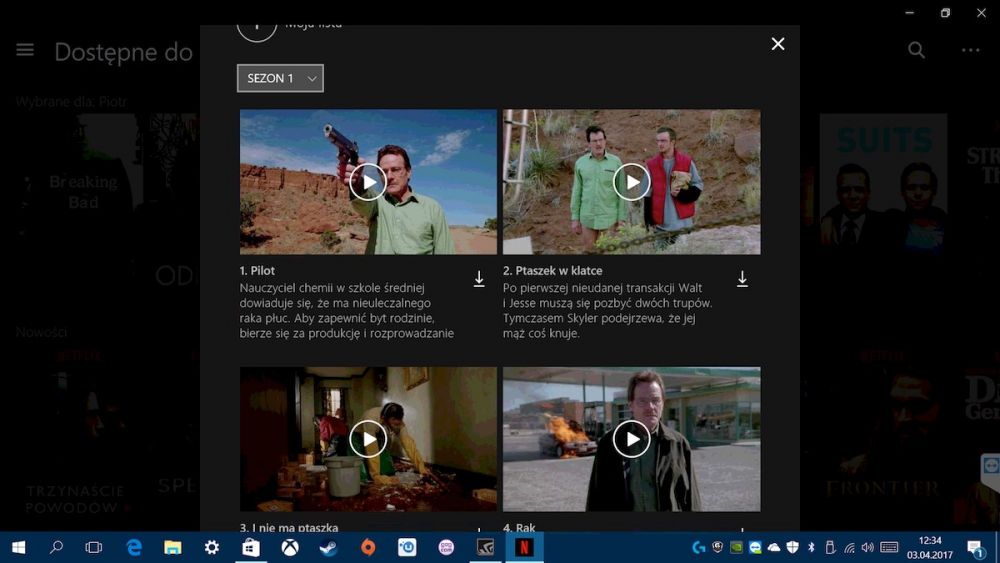Open Wi-Fi network tray icon

849,547
